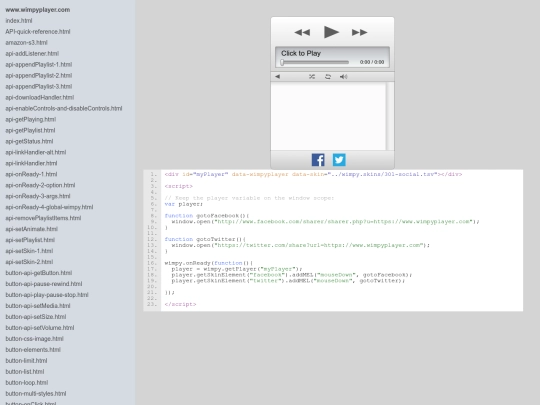Share via the Facebook icon
Image resolution: width=540 pixels, height=405 pixels.
(x=318, y=160)
